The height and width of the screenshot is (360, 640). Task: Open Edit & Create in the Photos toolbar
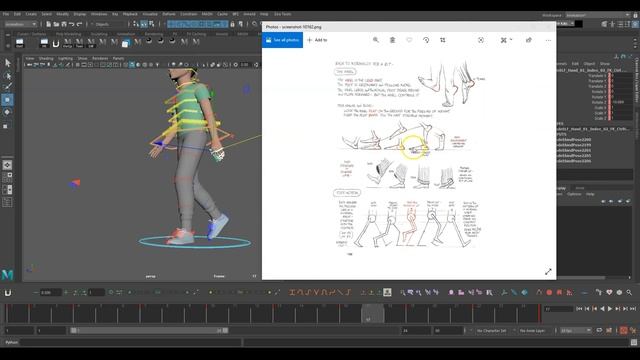(x=506, y=40)
